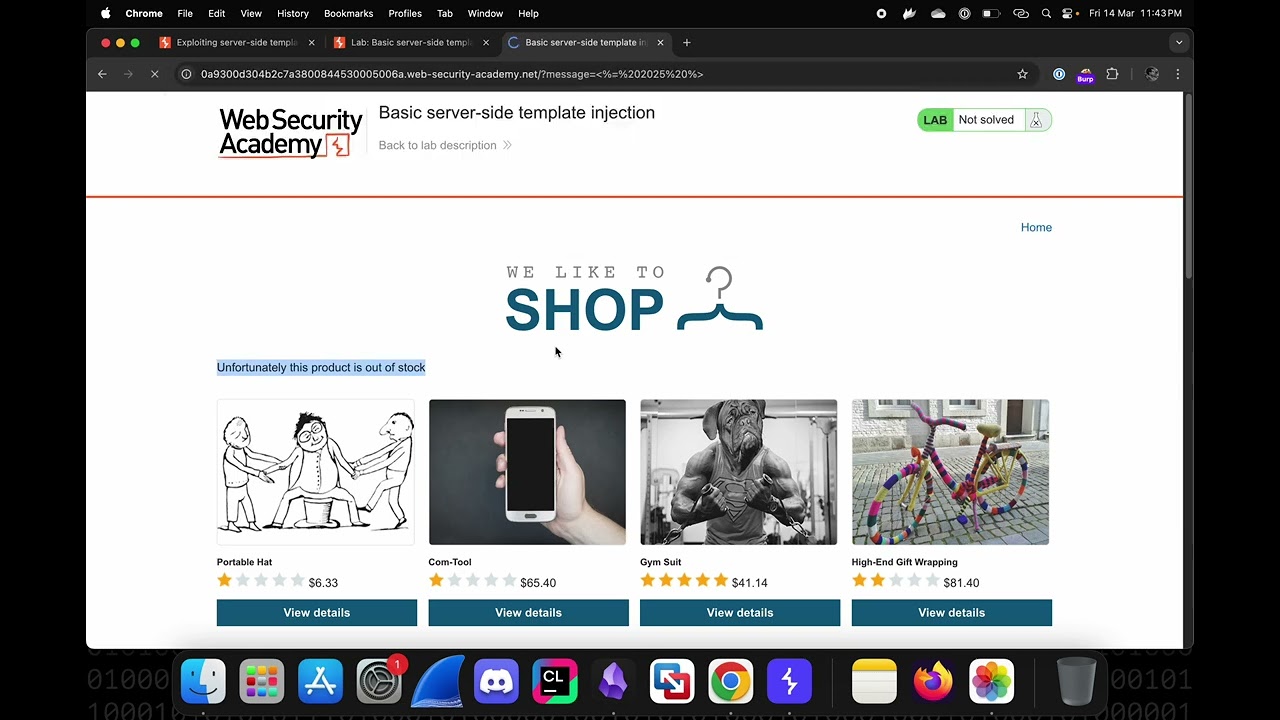Image resolution: width=1280 pixels, height=720 pixels.
Task: Switch to the Exploiting server-side template tab
Action: point(236,42)
